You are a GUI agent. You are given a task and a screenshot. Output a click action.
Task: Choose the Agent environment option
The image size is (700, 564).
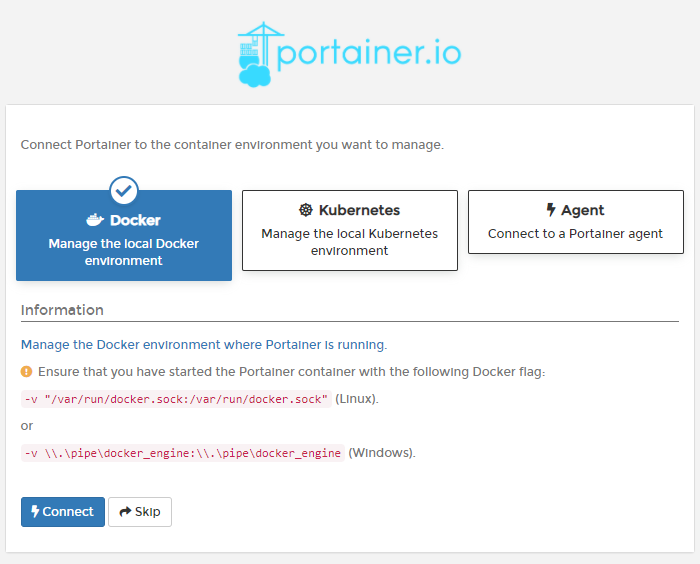[x=575, y=222]
